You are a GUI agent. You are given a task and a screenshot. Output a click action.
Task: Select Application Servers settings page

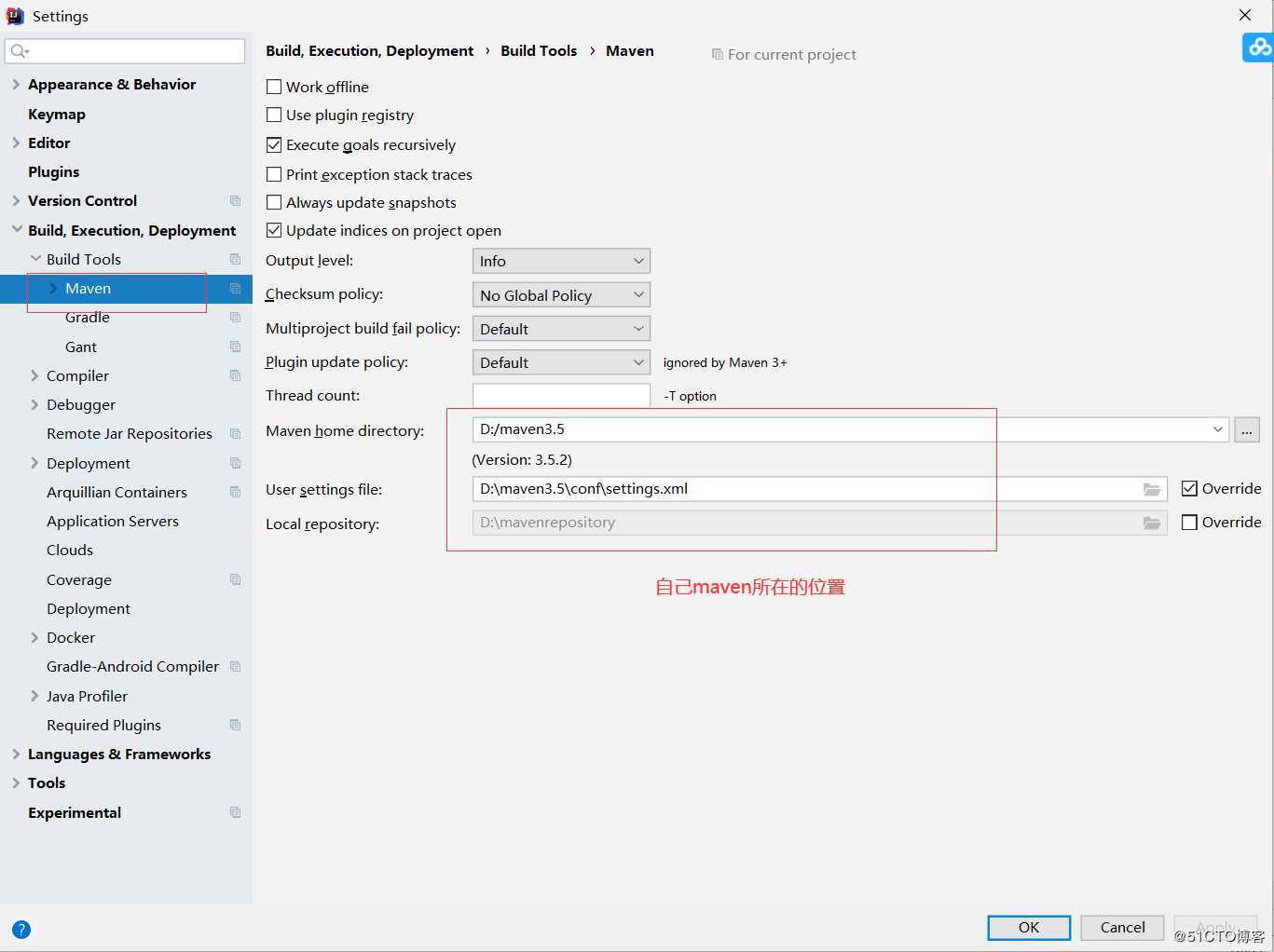click(x=113, y=521)
